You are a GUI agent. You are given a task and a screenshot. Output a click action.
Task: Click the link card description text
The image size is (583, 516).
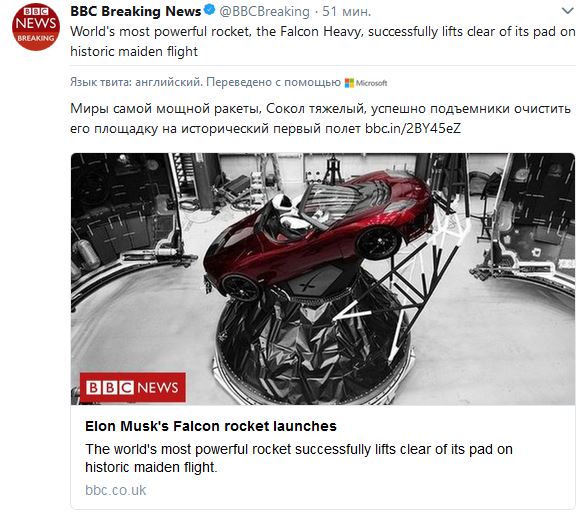(x=299, y=458)
